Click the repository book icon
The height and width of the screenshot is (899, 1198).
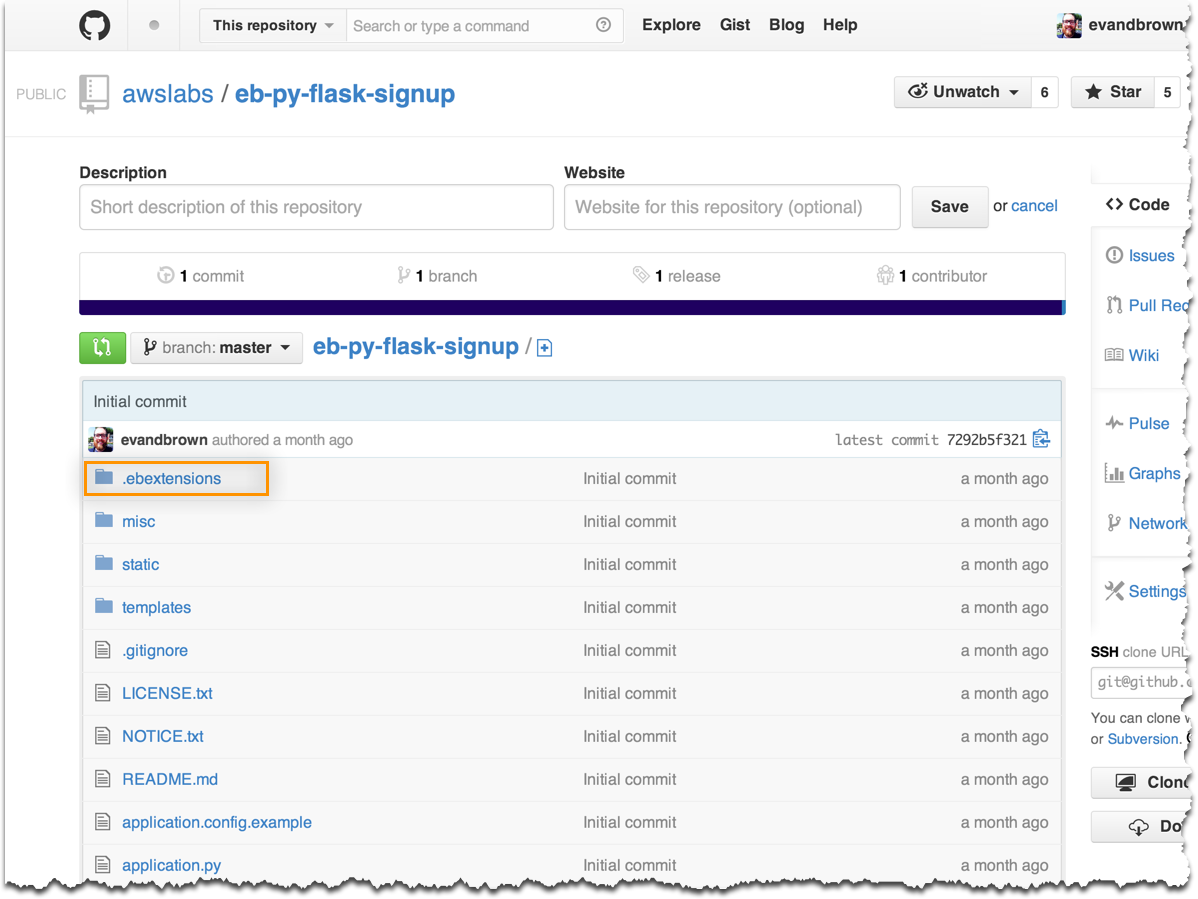coord(94,94)
